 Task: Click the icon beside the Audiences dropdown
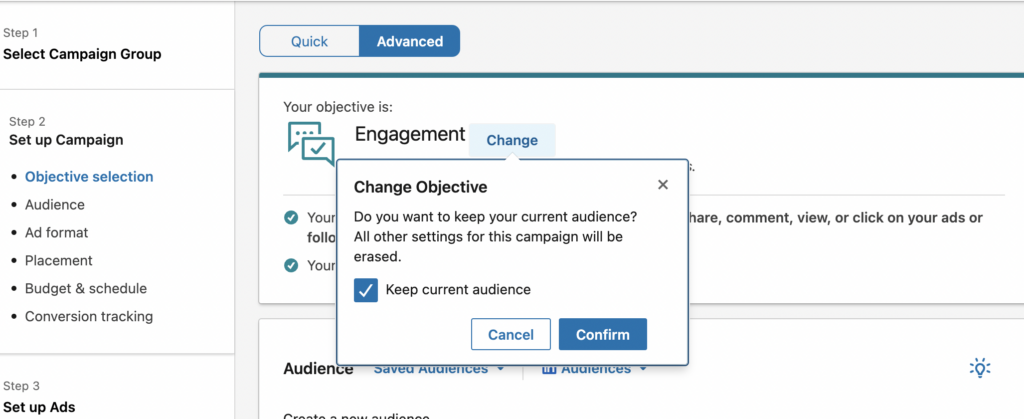pyautogui.click(x=548, y=369)
